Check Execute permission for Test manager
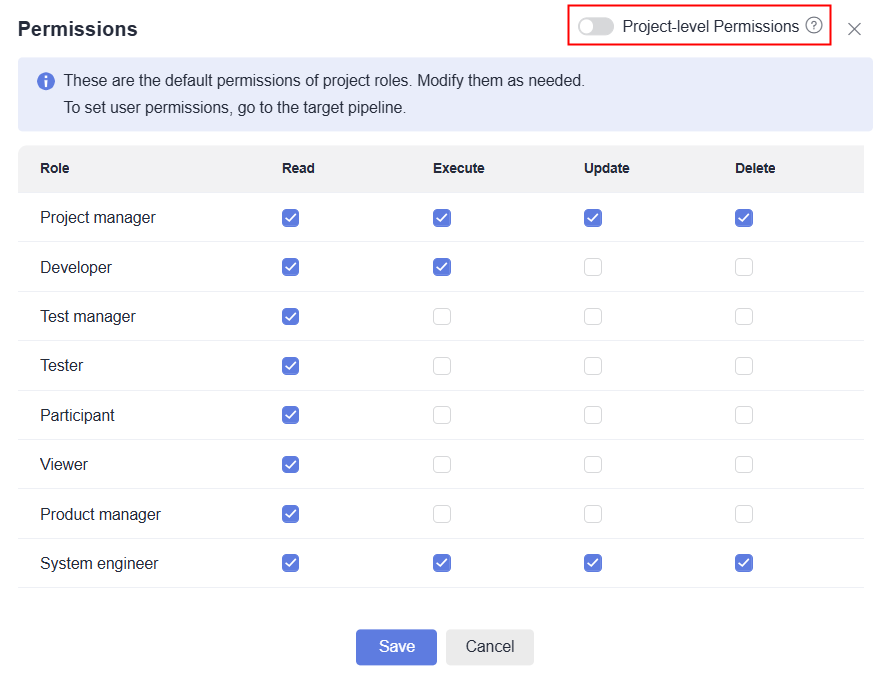891x681 pixels. [442, 317]
